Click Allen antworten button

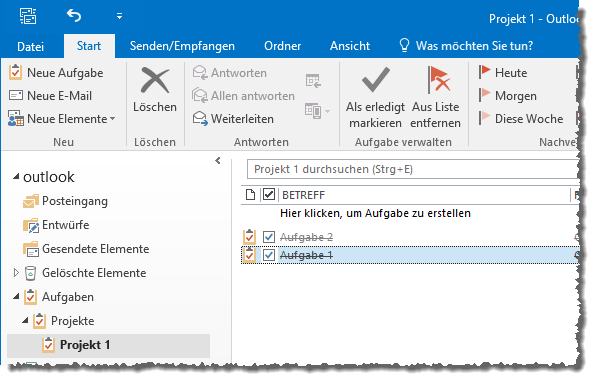(243, 96)
